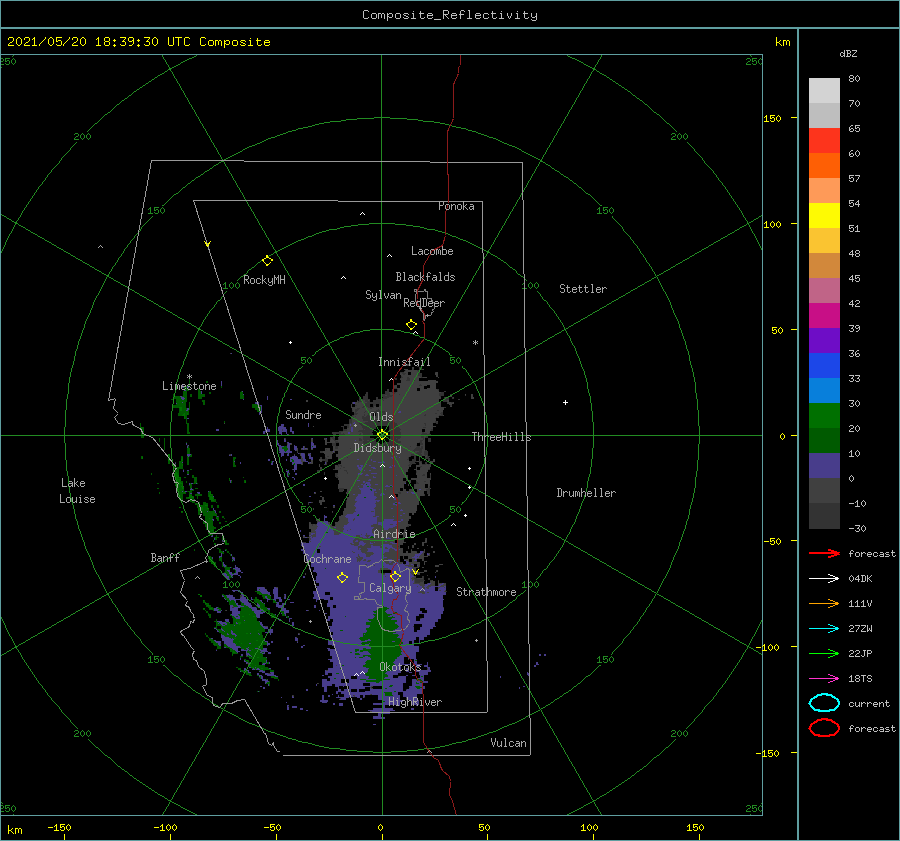Select the yellow diamond marker beside RockyMH

click(267, 261)
